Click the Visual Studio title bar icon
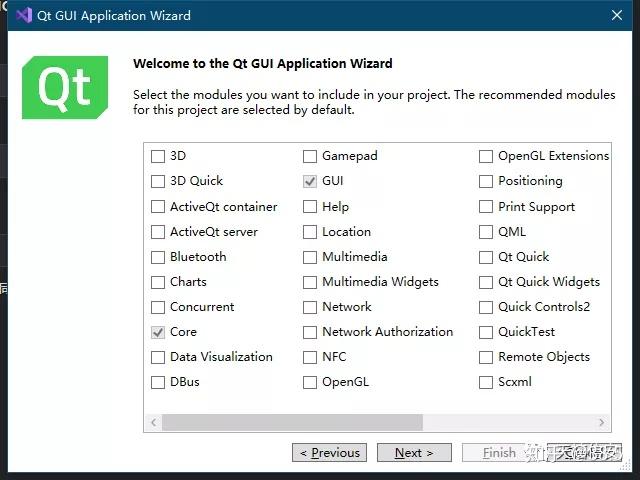Image resolution: width=640 pixels, height=480 pixels. coord(23,16)
